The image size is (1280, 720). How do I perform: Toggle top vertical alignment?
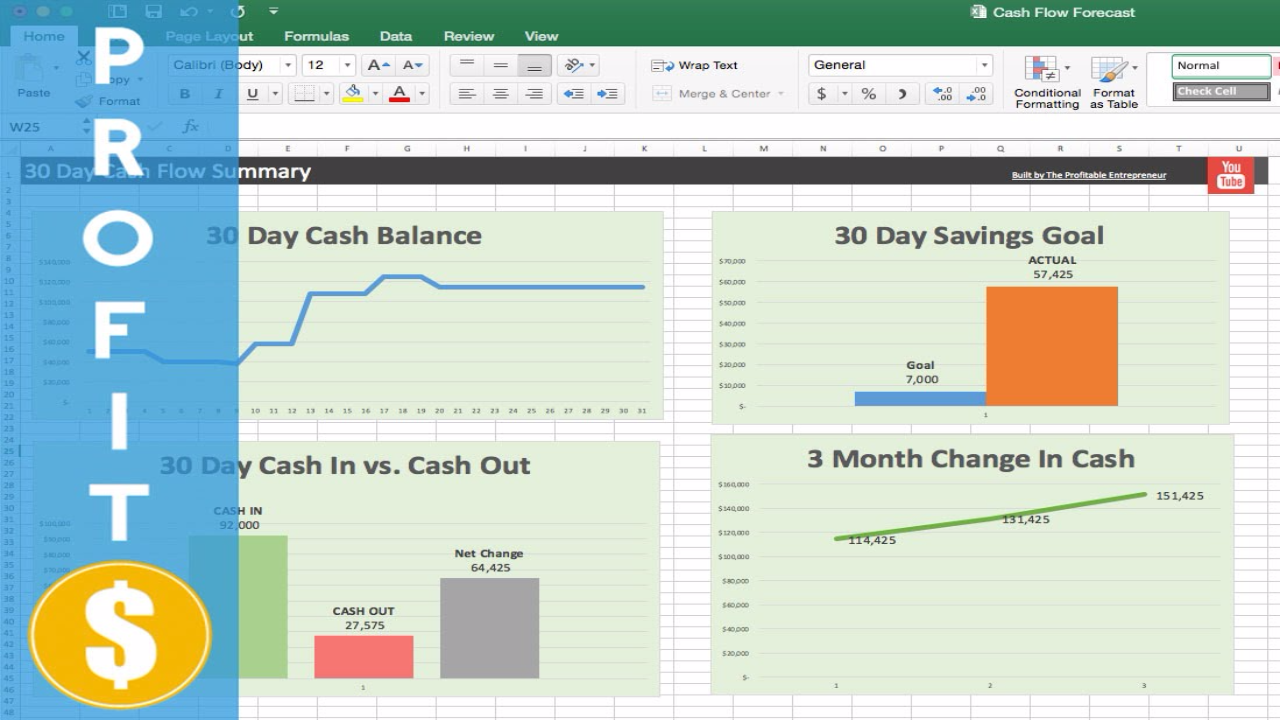click(466, 65)
